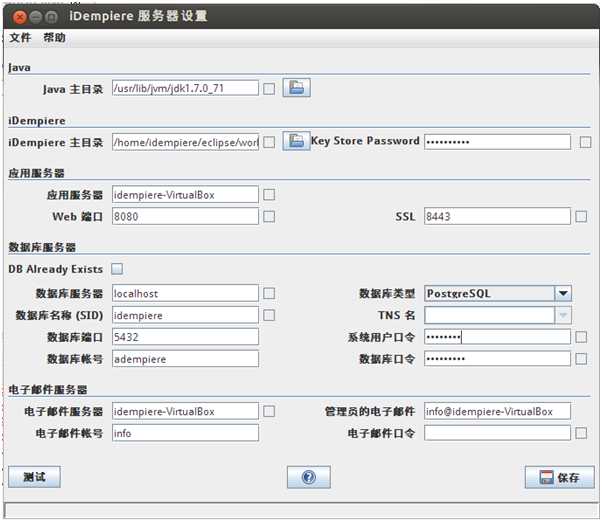Image resolution: width=602 pixels, height=522 pixels.
Task: Click the Key Store Password field
Action: [x=498, y=142]
